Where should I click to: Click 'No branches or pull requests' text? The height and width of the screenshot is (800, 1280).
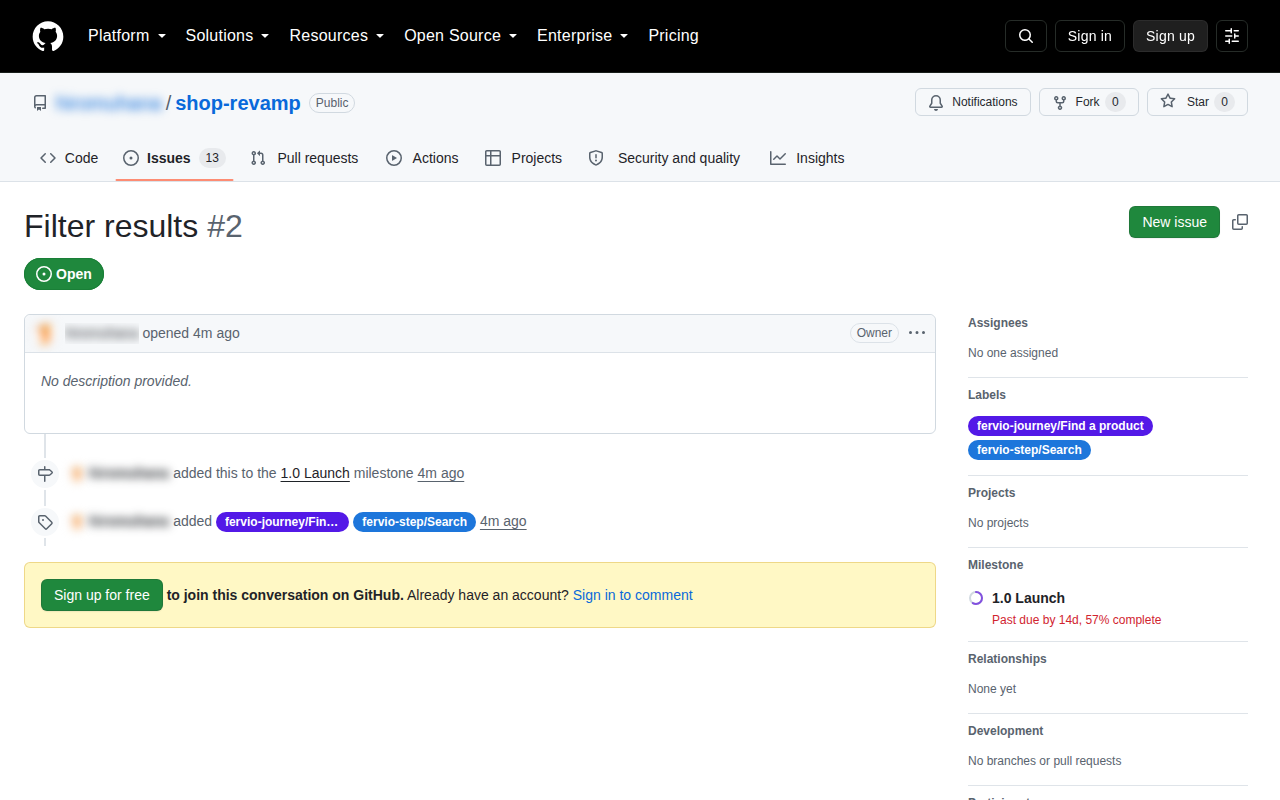[x=1045, y=761]
